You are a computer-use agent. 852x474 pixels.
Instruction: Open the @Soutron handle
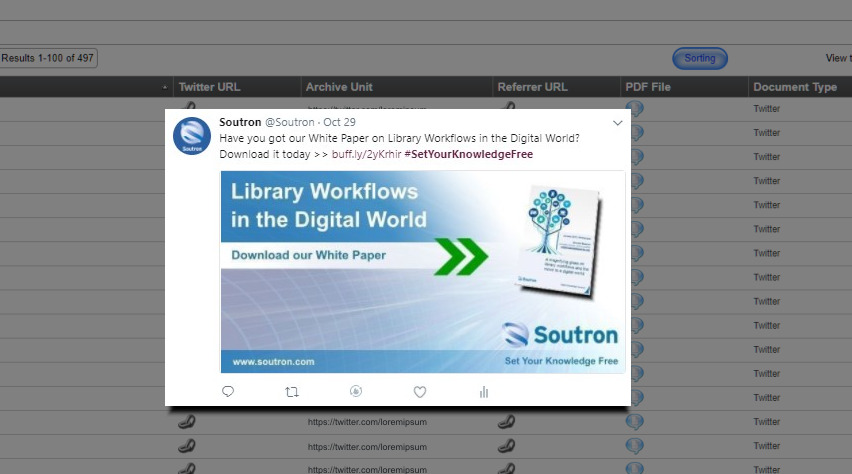290,122
